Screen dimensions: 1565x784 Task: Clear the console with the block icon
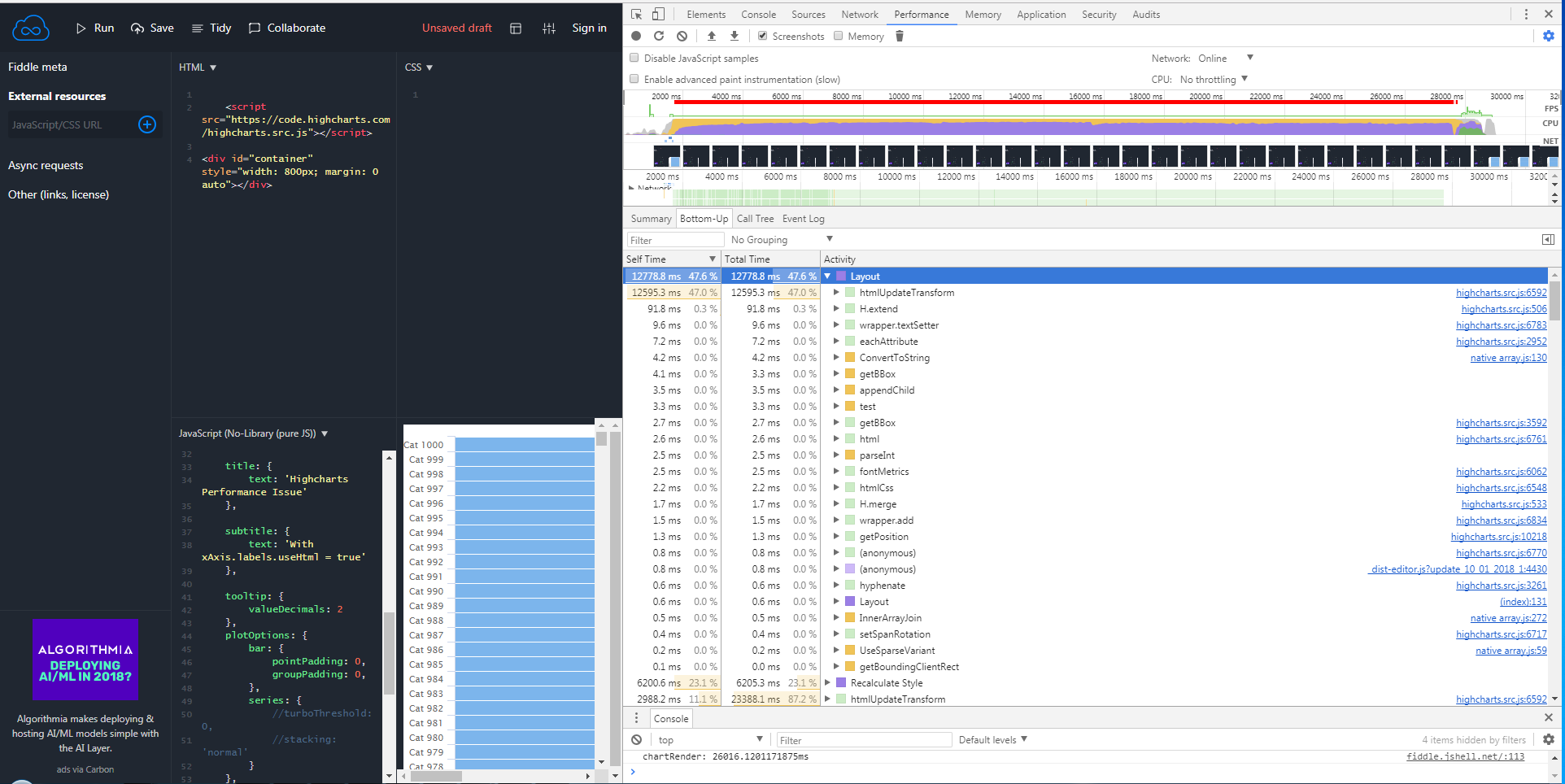[636, 739]
